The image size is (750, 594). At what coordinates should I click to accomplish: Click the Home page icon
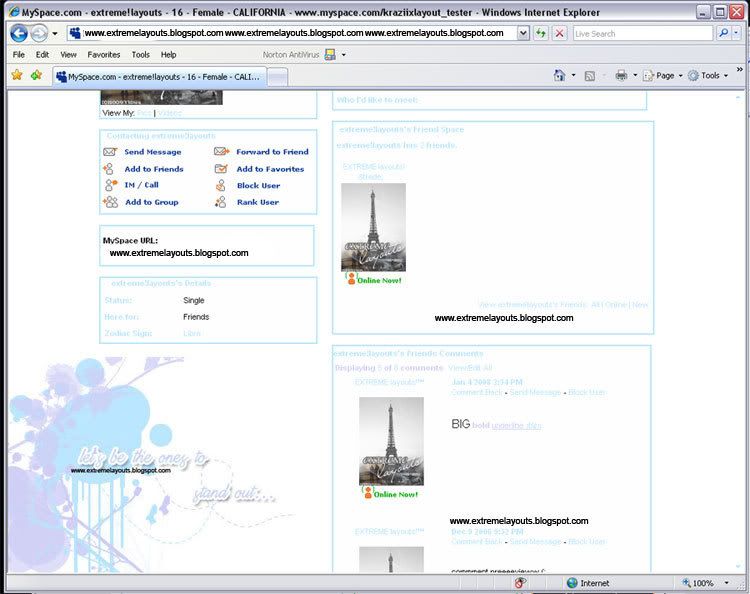pos(559,76)
